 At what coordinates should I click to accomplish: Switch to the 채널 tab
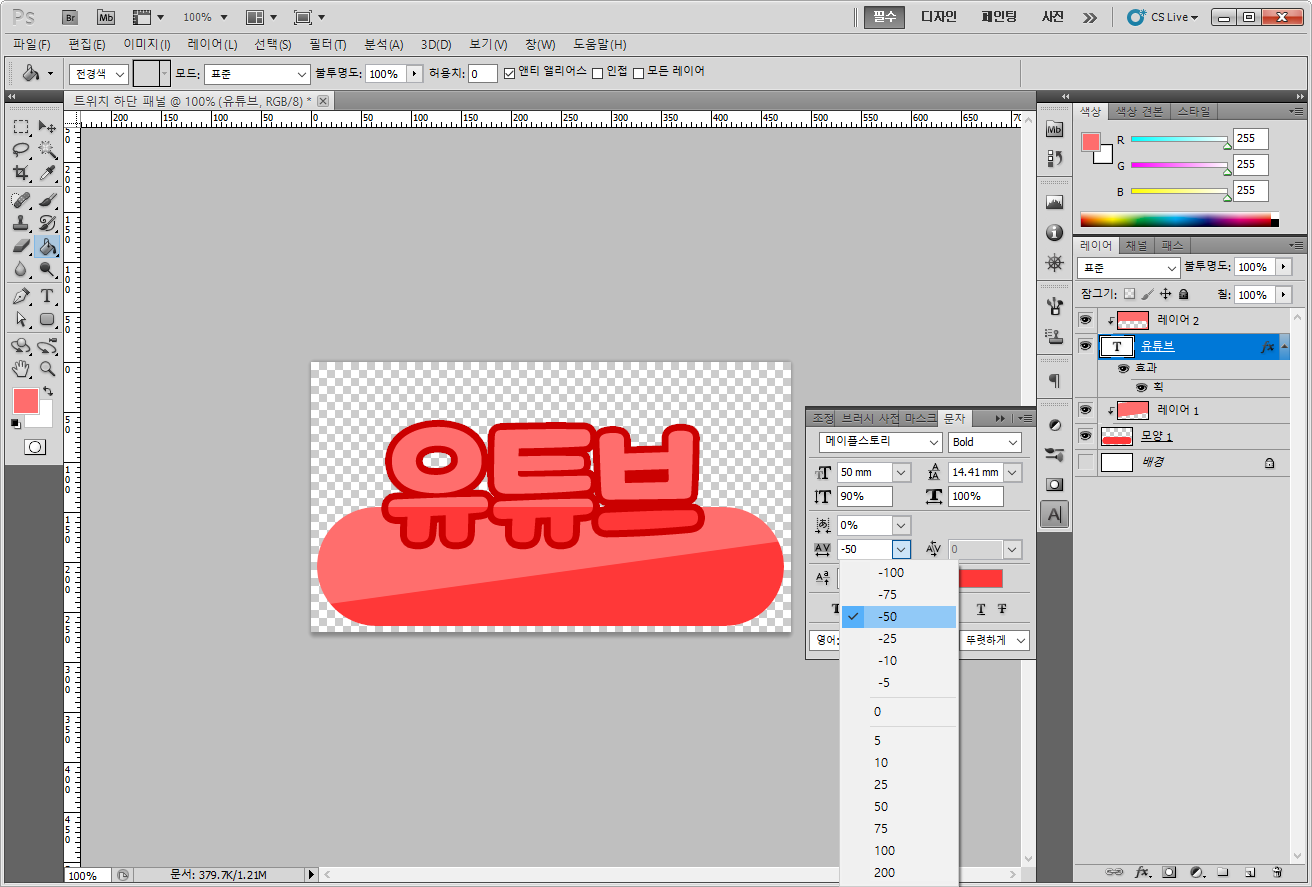1137,245
